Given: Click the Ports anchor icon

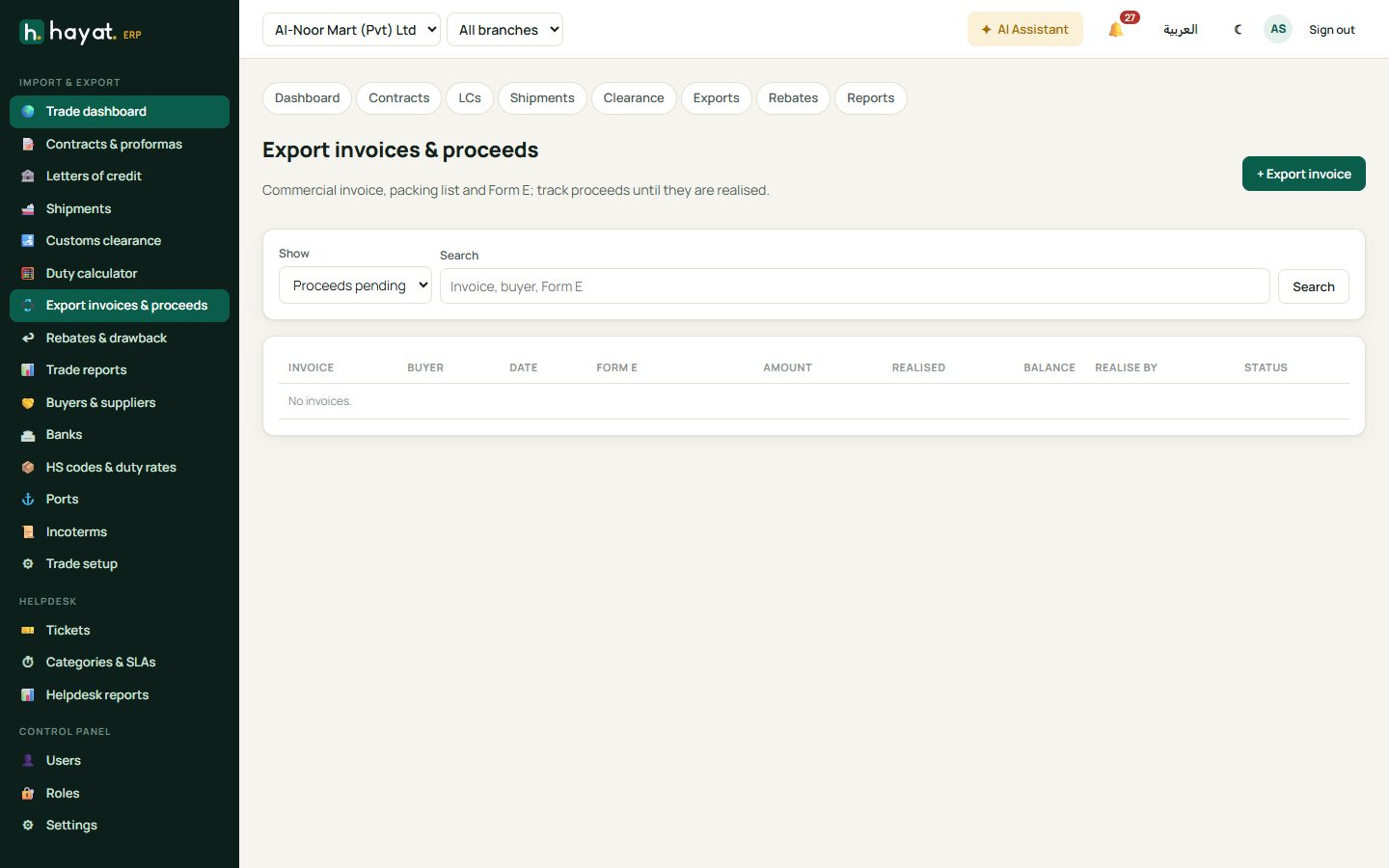Looking at the screenshot, I should [x=28, y=500].
